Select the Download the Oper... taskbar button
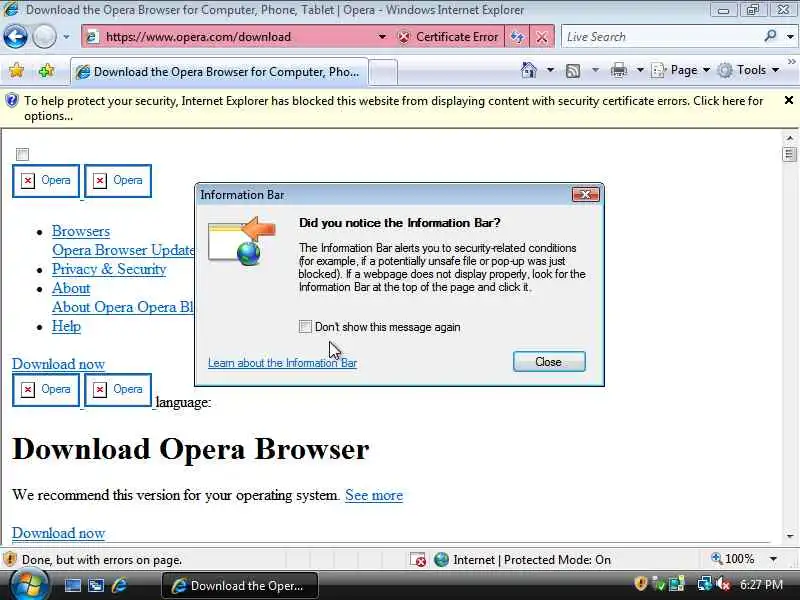This screenshot has width=800, height=600. 240,586
